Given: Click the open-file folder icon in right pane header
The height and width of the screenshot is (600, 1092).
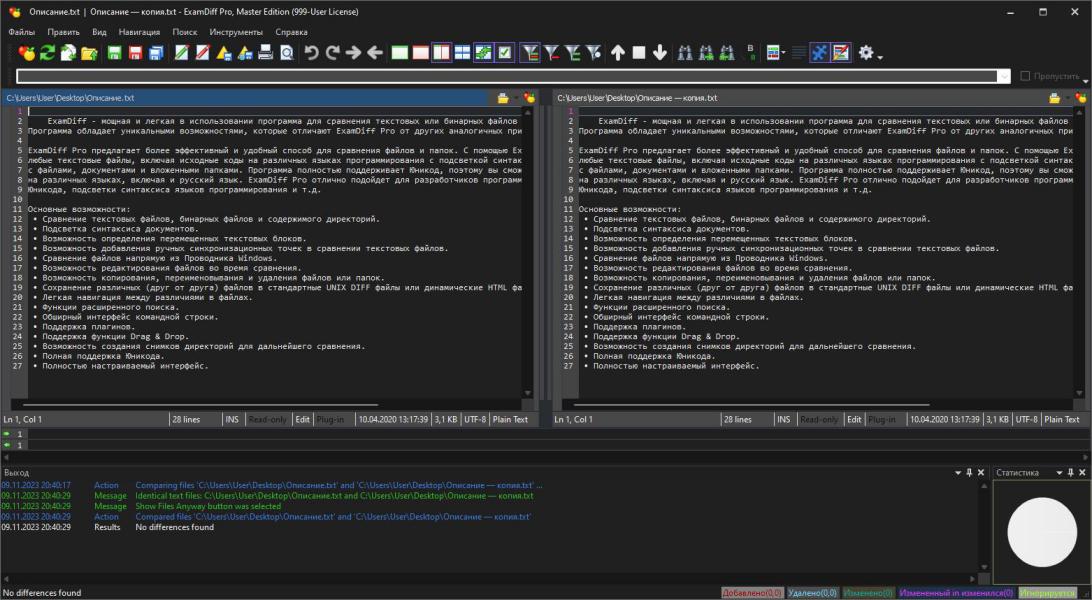Looking at the screenshot, I should click(1054, 98).
